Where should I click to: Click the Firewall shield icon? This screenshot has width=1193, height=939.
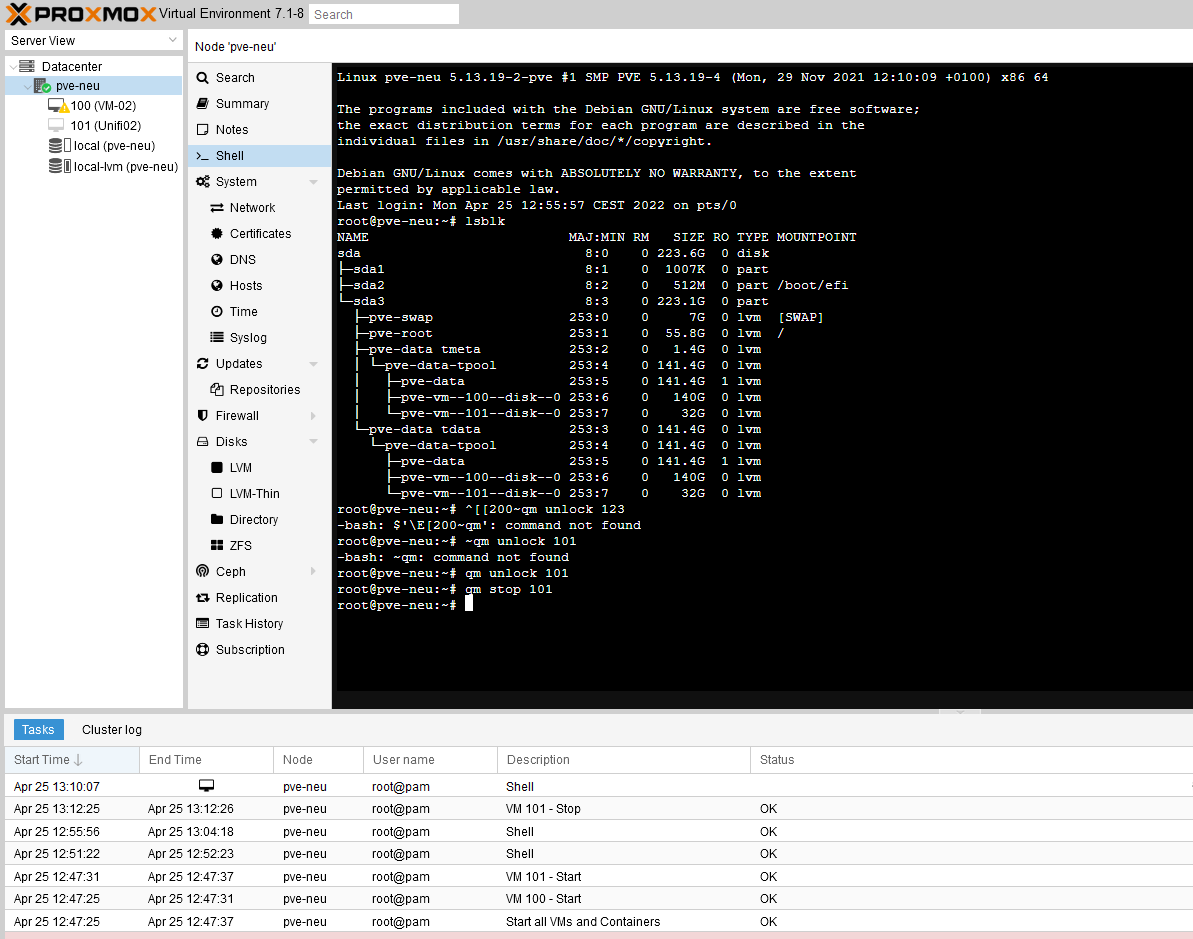(x=202, y=415)
